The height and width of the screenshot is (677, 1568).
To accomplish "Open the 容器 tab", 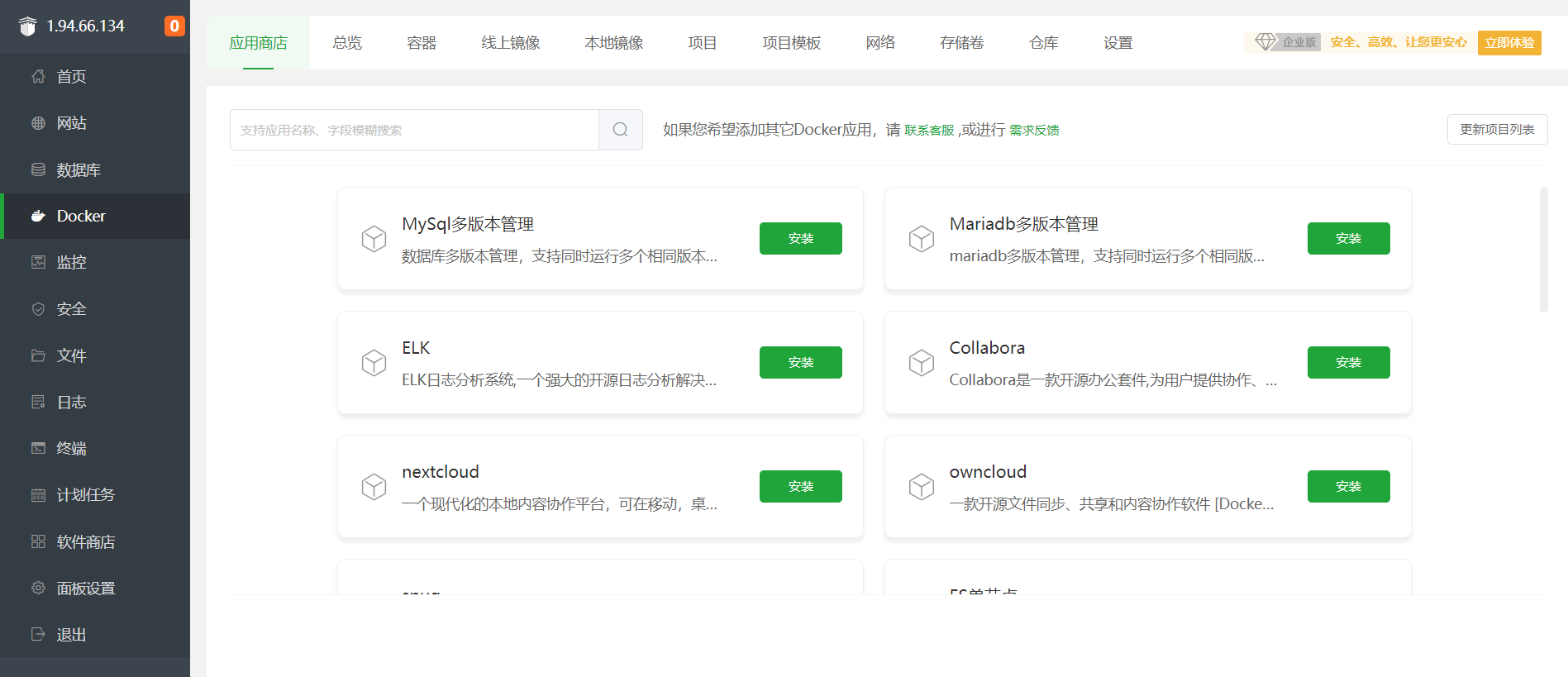I will 422,43.
